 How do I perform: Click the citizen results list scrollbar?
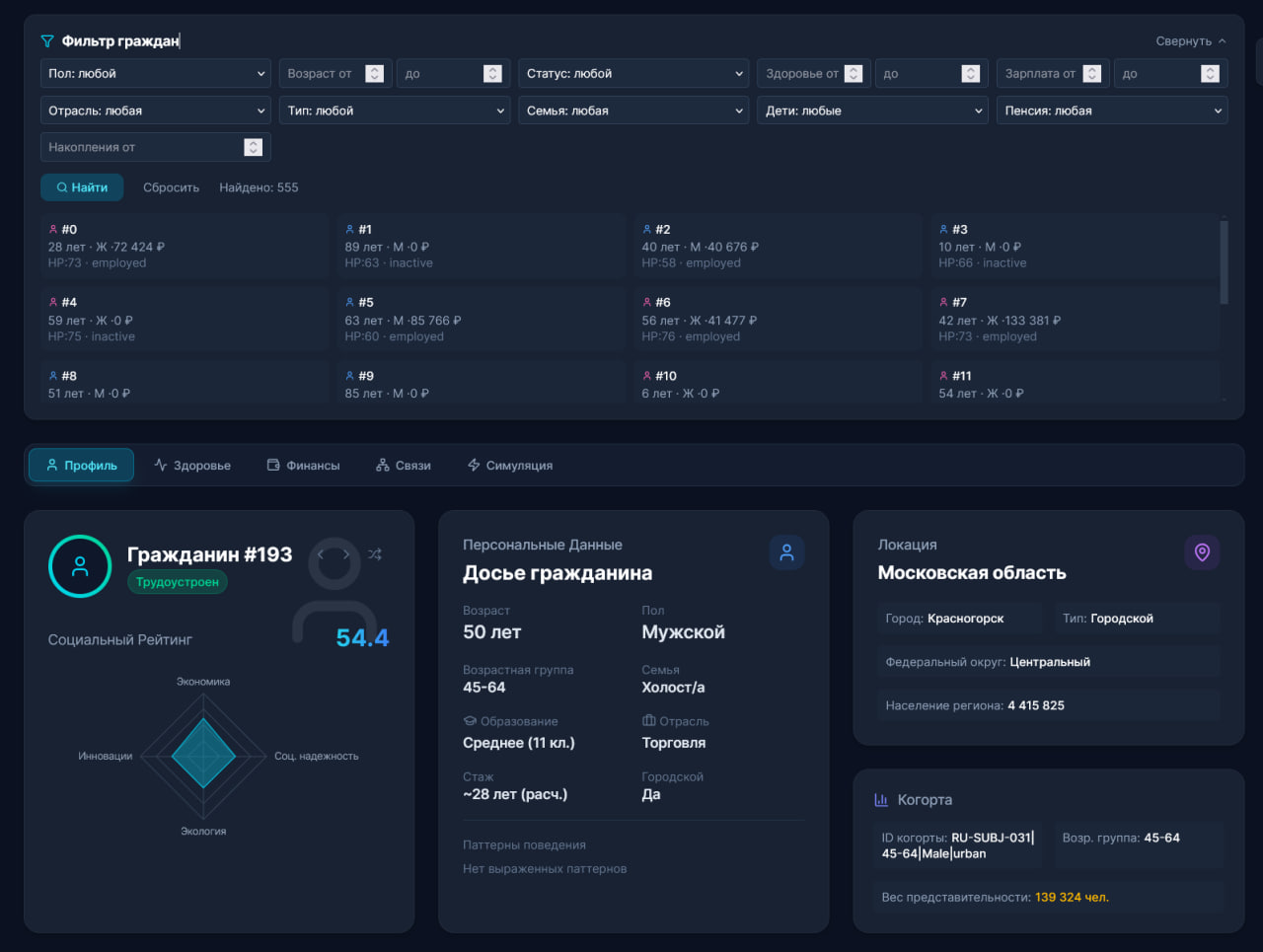pyautogui.click(x=1224, y=261)
